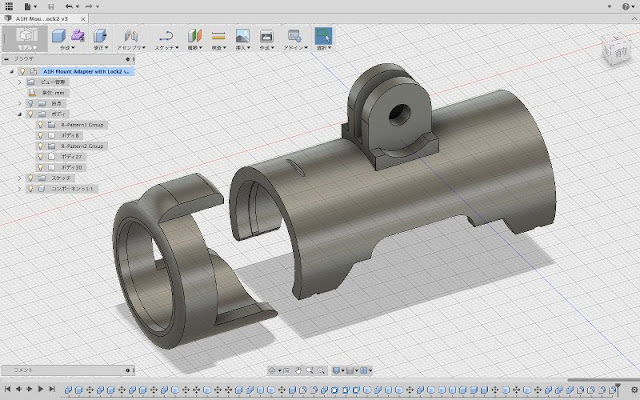Image resolution: width=640 pixels, height=400 pixels.
Task: Expand the コンポーネント1:1 node
Action: [20, 189]
